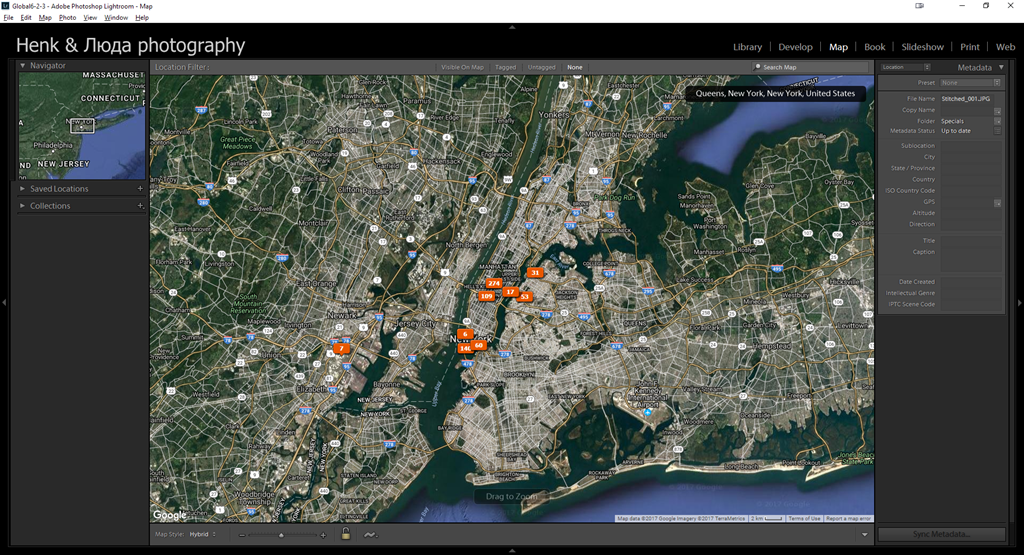Viewport: 1024px width, 555px height.
Task: Select the Visible On Map filter
Action: click(462, 67)
